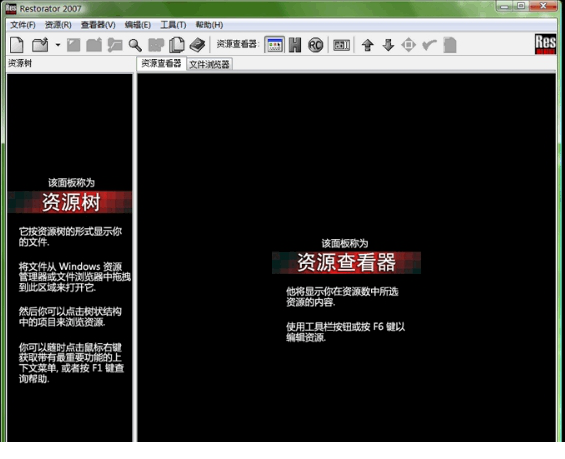This screenshot has height=459, width=565.
Task: Toggle the edit mode (ab|) icon
Action: pos(341,45)
